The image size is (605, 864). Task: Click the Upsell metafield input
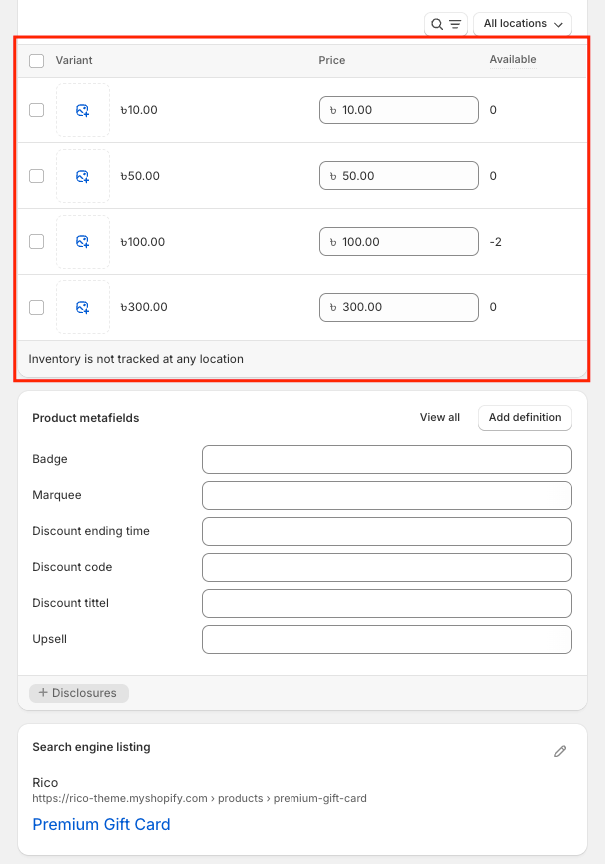387,639
